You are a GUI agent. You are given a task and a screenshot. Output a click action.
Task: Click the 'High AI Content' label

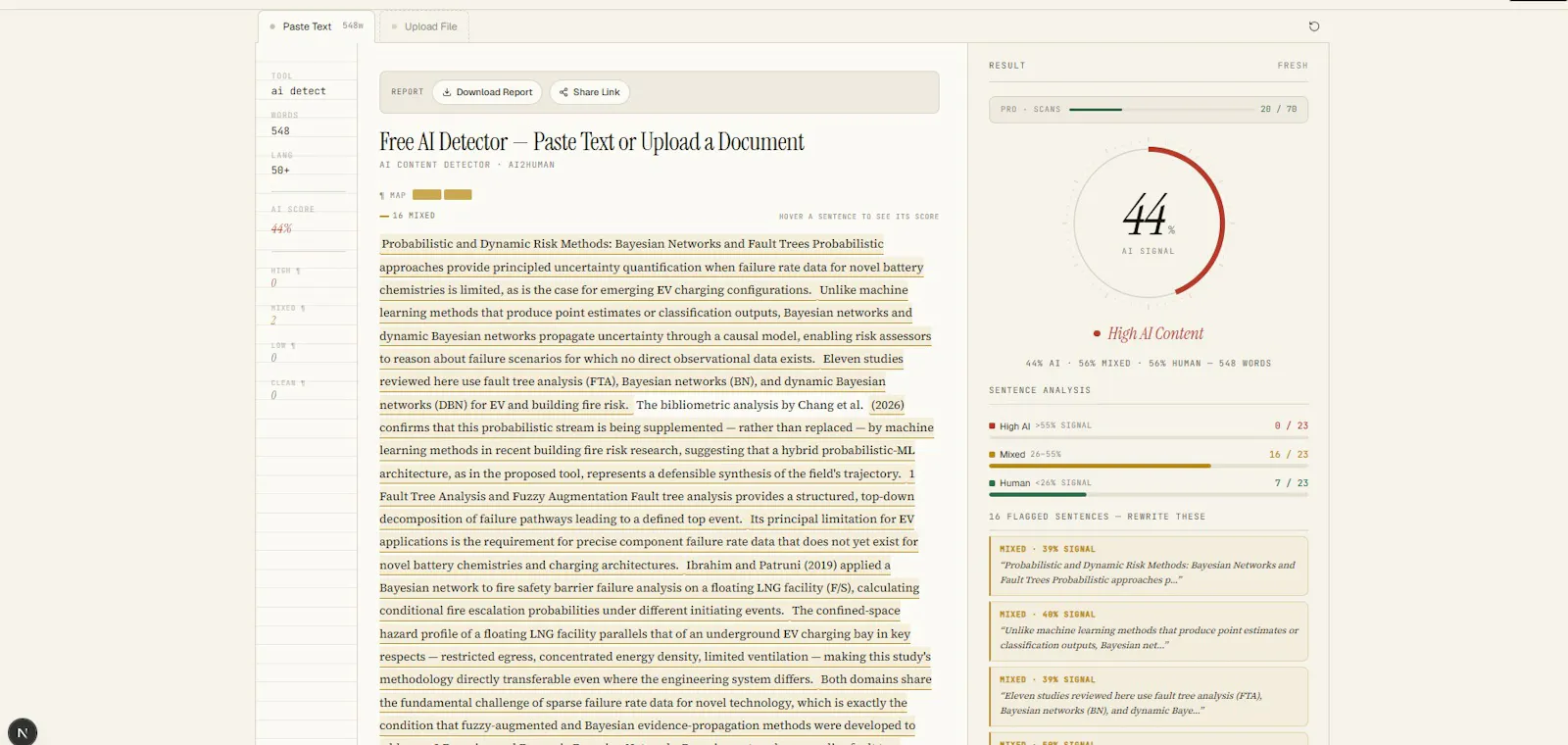tap(1155, 333)
